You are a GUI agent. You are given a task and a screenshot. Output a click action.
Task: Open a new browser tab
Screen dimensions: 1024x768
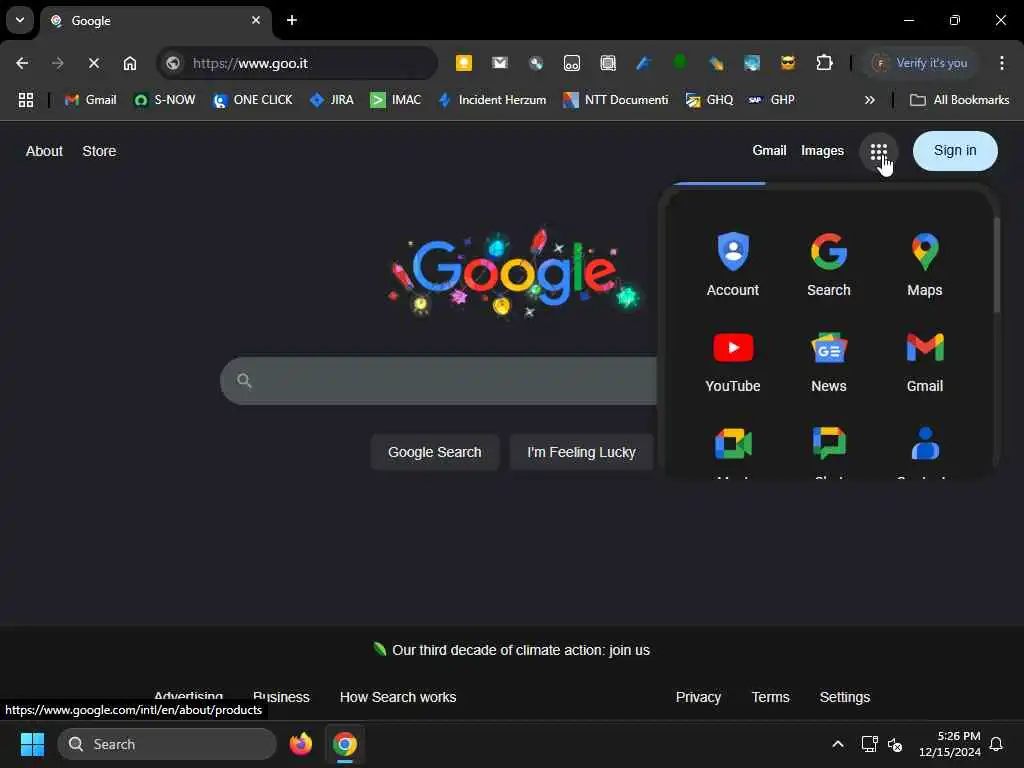point(292,20)
